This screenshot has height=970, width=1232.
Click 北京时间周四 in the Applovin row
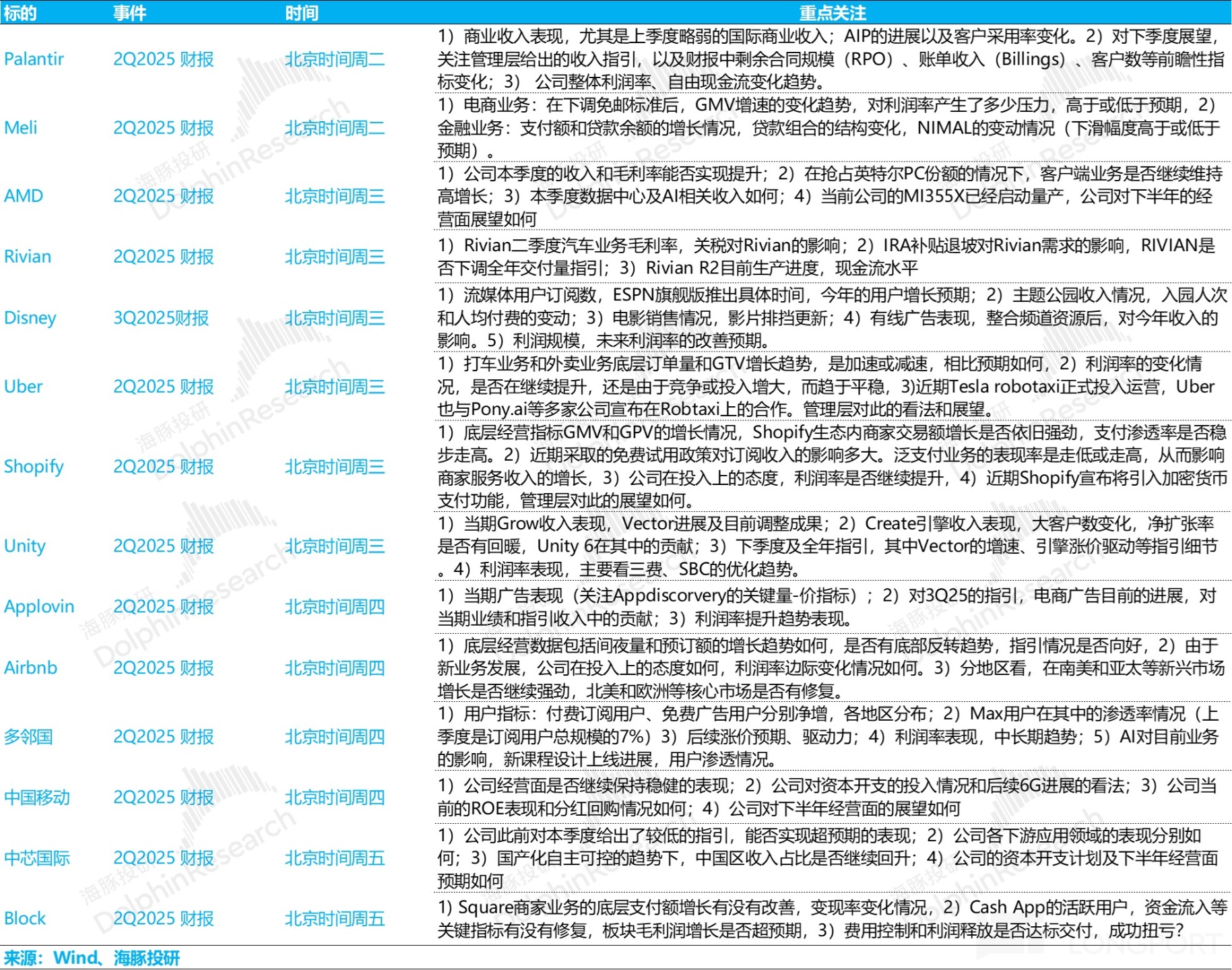(x=335, y=606)
